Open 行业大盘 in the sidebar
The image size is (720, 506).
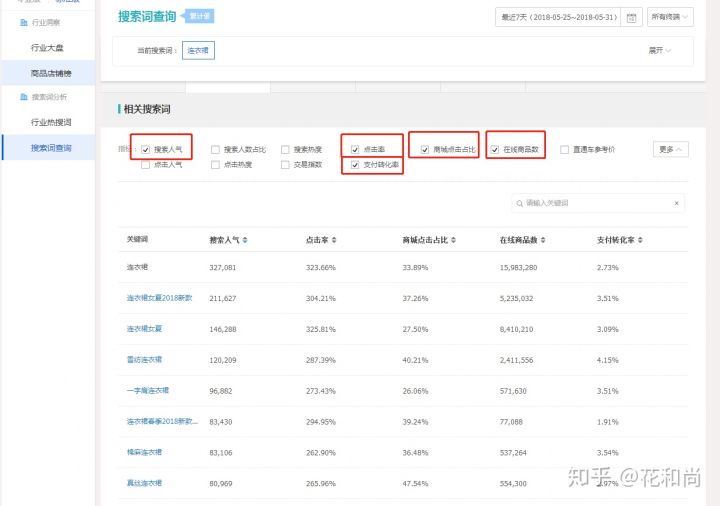50,46
